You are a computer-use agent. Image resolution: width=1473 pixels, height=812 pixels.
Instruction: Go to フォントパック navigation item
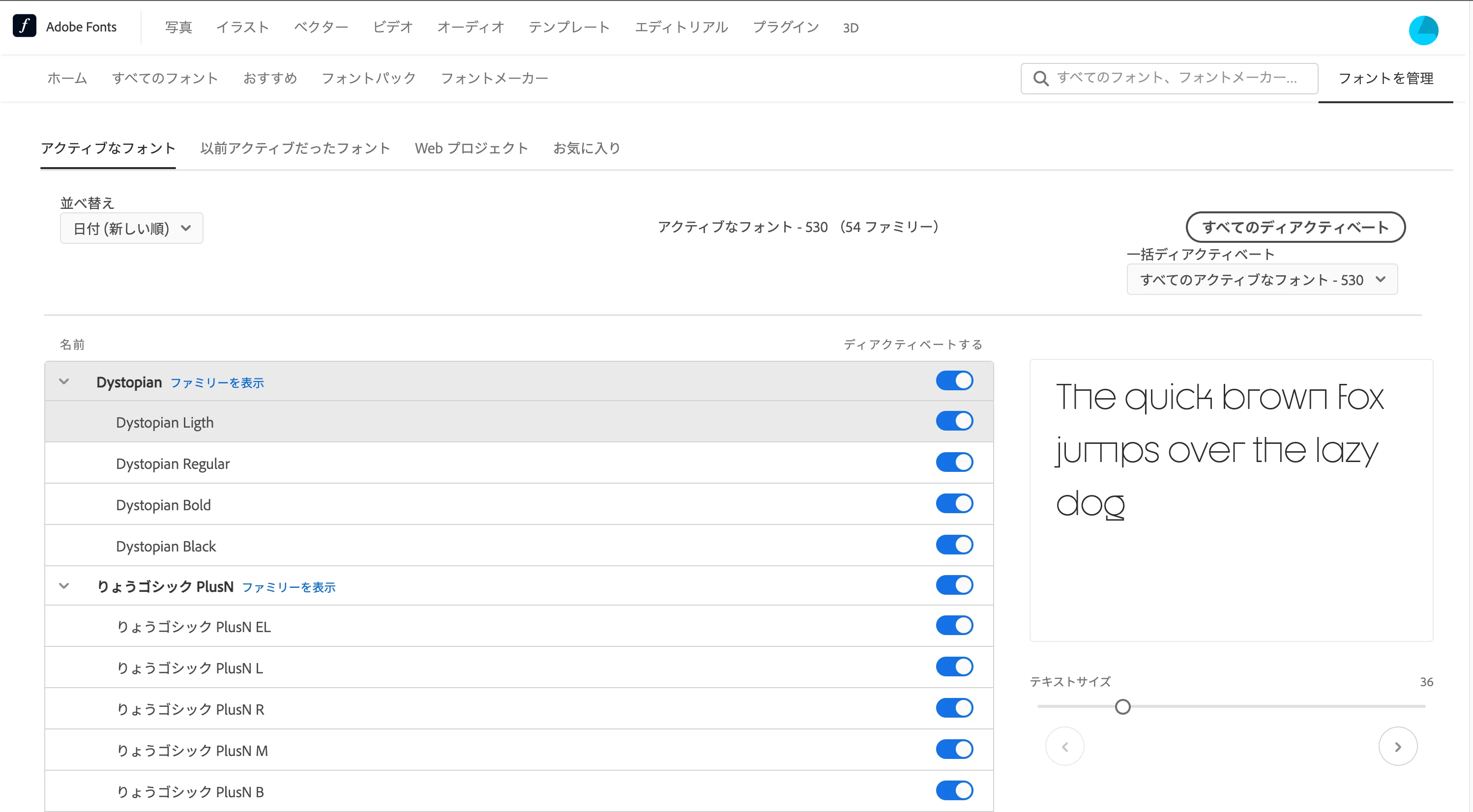(x=368, y=78)
